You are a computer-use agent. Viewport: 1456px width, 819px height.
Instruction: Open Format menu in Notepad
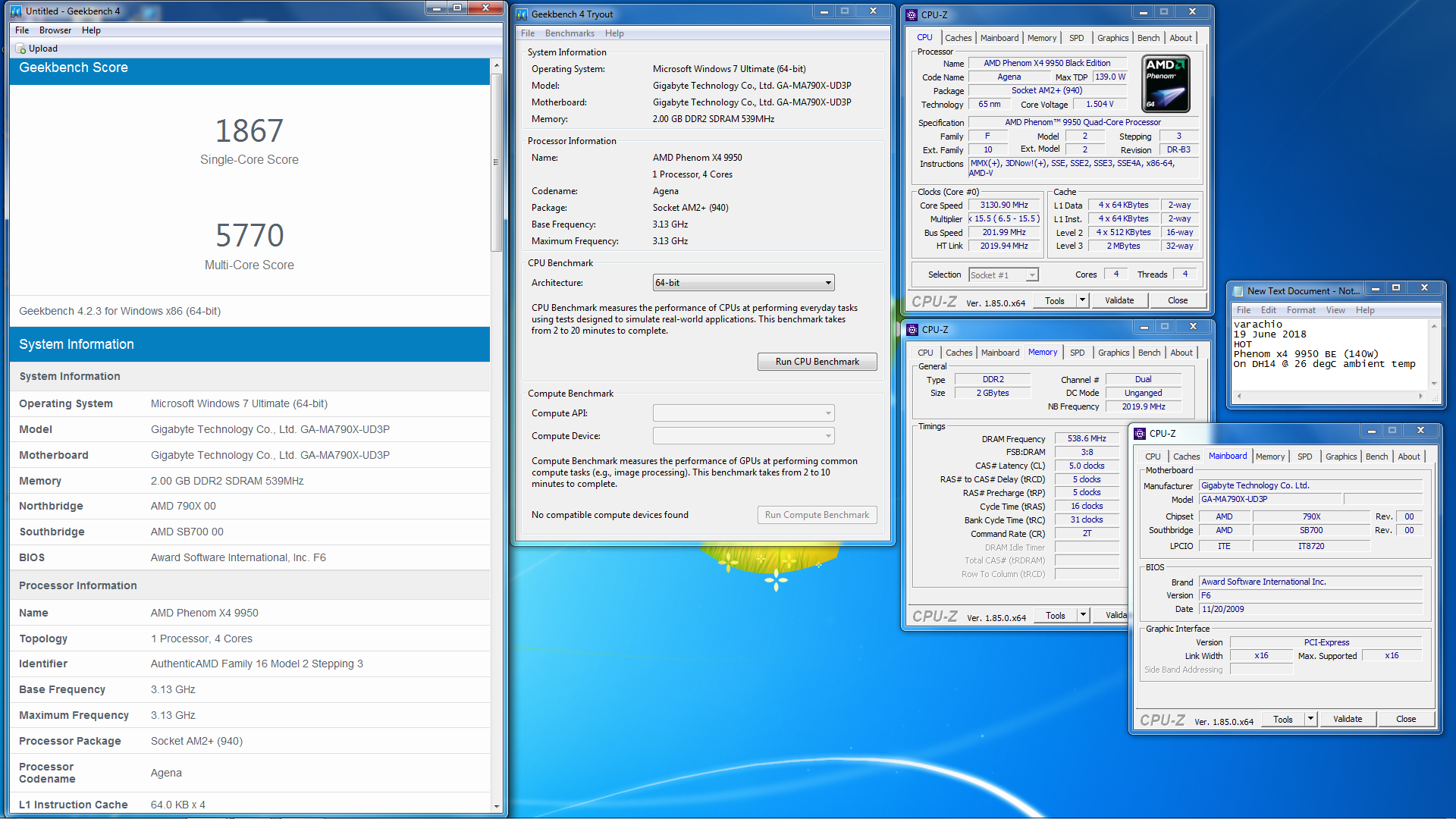1301,310
